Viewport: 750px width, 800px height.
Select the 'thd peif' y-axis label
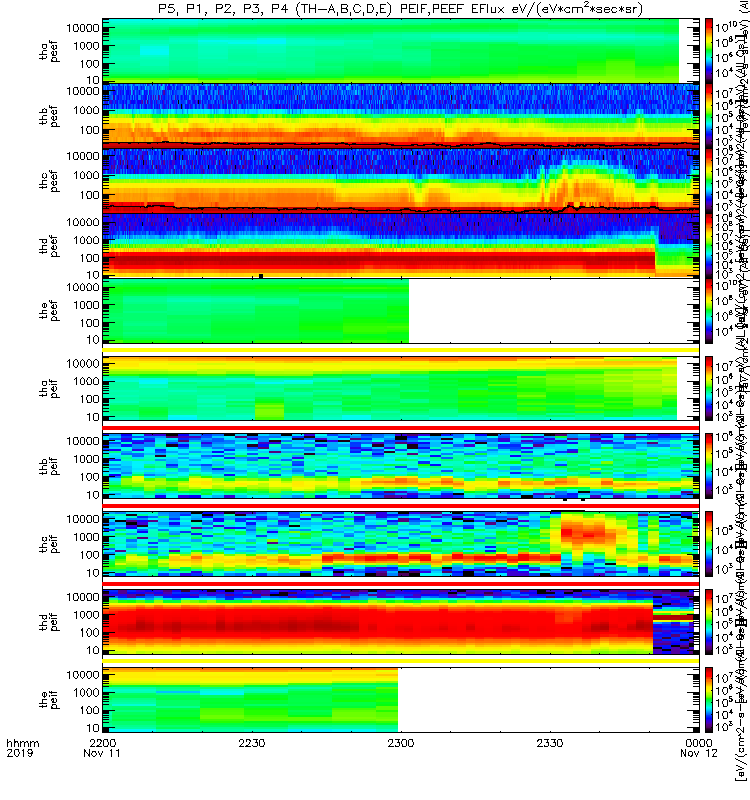click(x=49, y=622)
